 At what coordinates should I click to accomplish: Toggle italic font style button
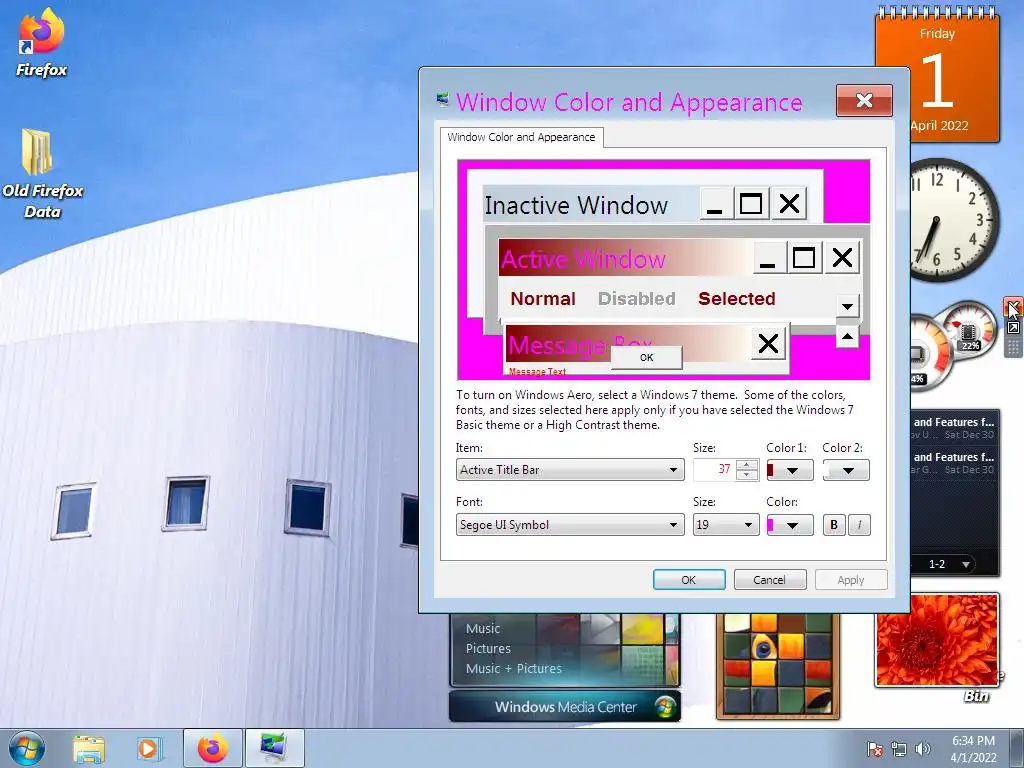(x=859, y=524)
